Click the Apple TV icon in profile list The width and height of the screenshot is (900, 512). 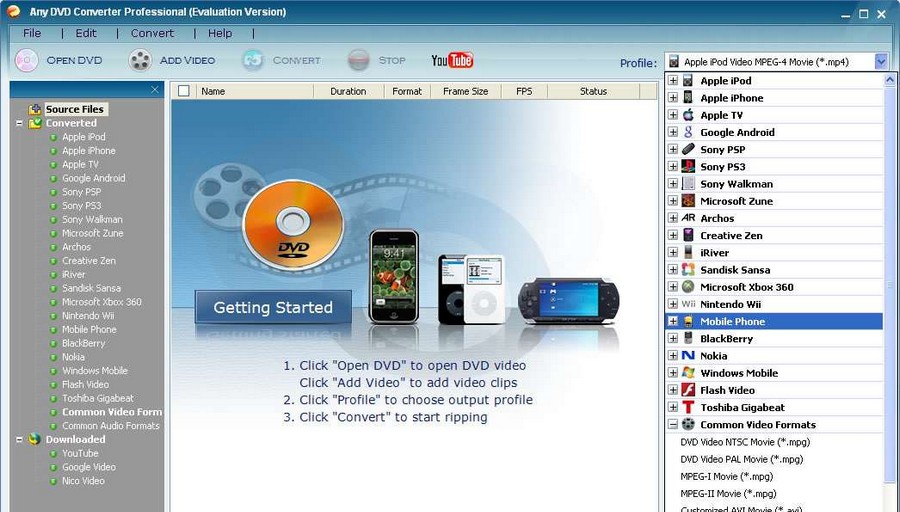pyautogui.click(x=688, y=115)
